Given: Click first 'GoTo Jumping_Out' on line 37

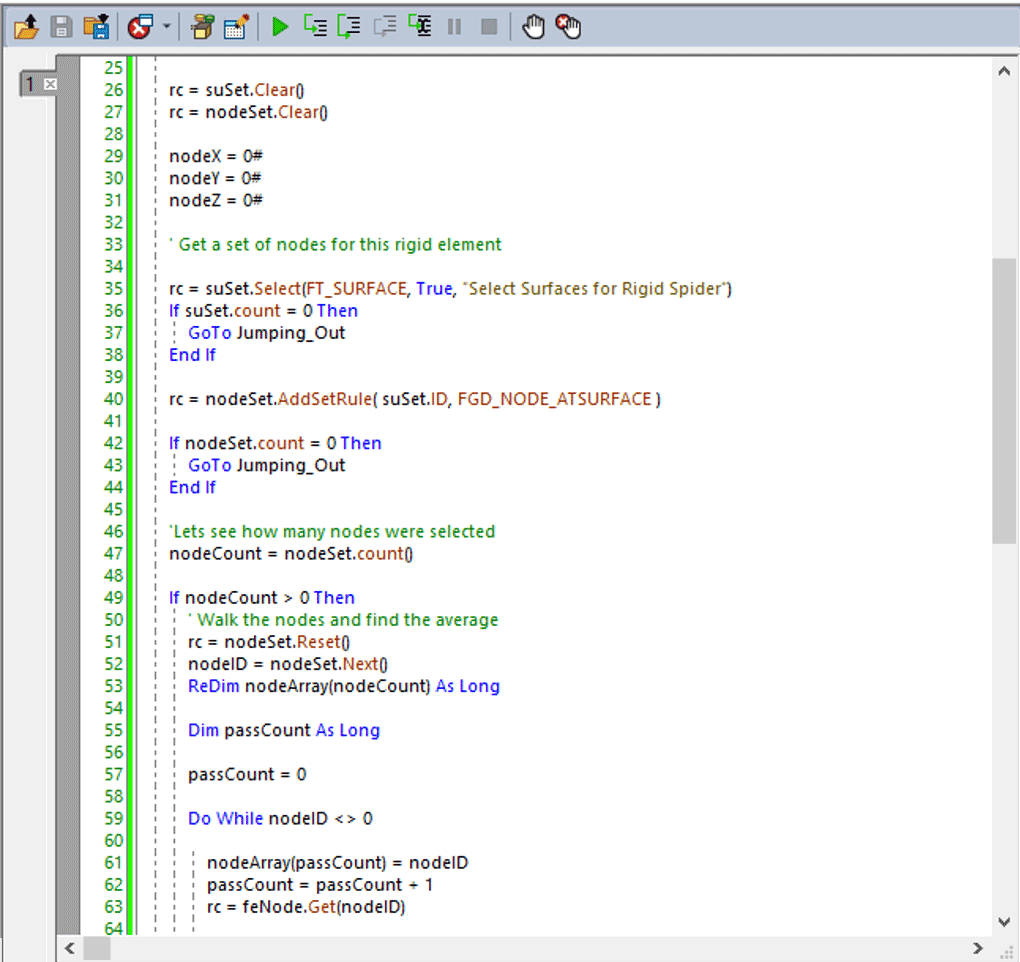Looking at the screenshot, I should coord(266,333).
